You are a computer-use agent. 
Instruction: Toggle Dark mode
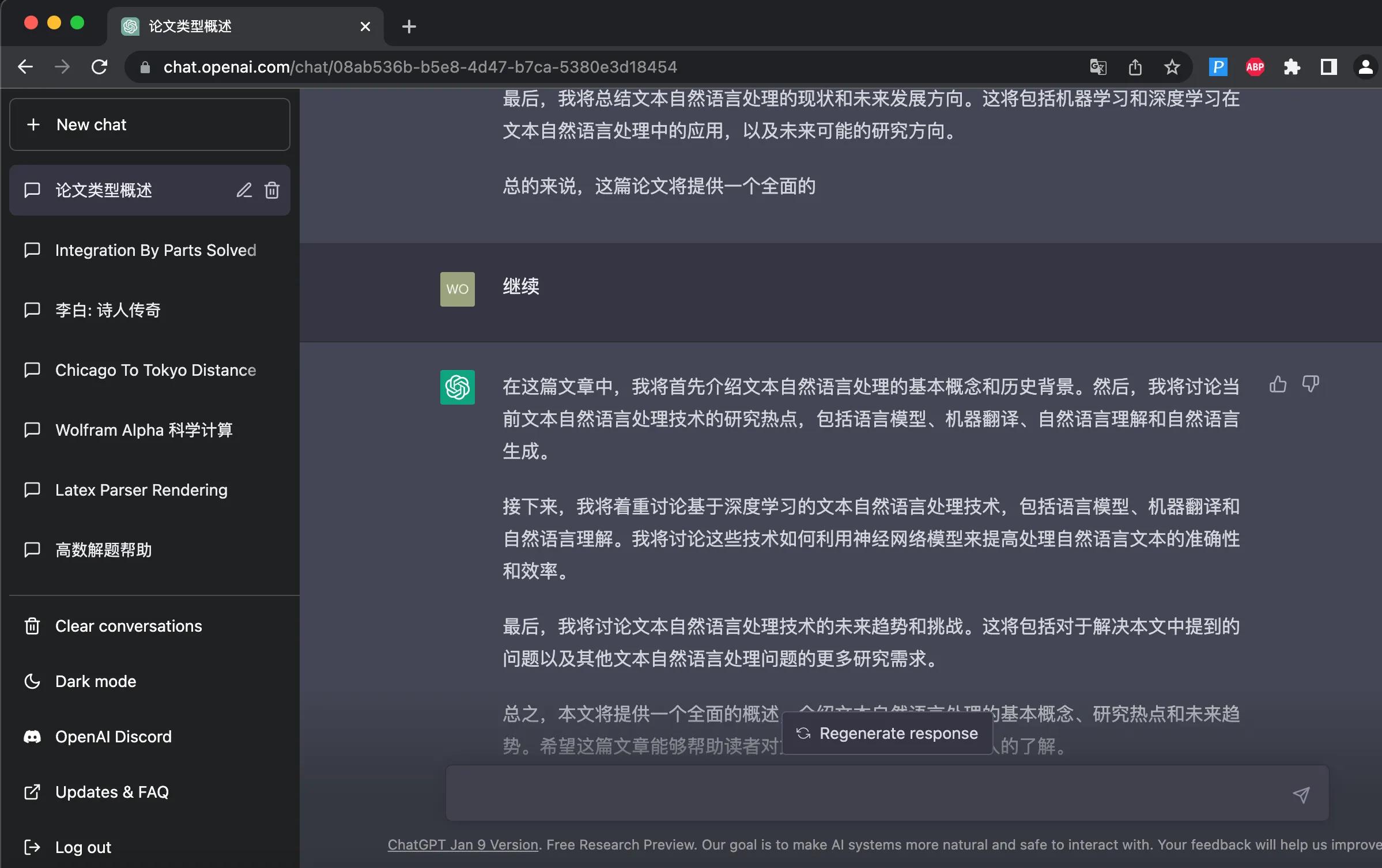(96, 681)
